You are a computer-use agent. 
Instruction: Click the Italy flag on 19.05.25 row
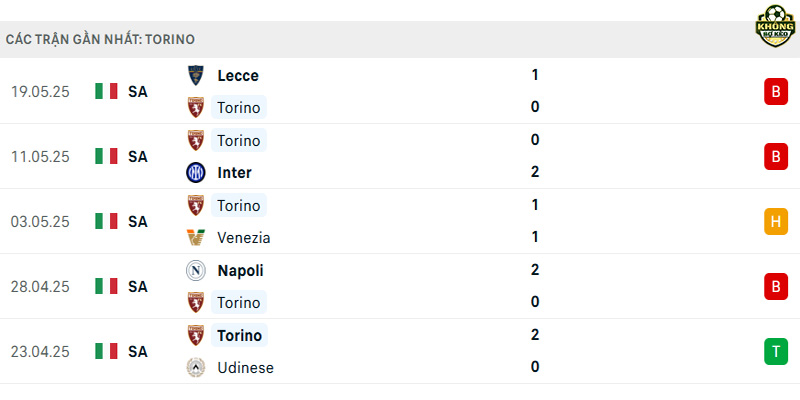point(106,91)
